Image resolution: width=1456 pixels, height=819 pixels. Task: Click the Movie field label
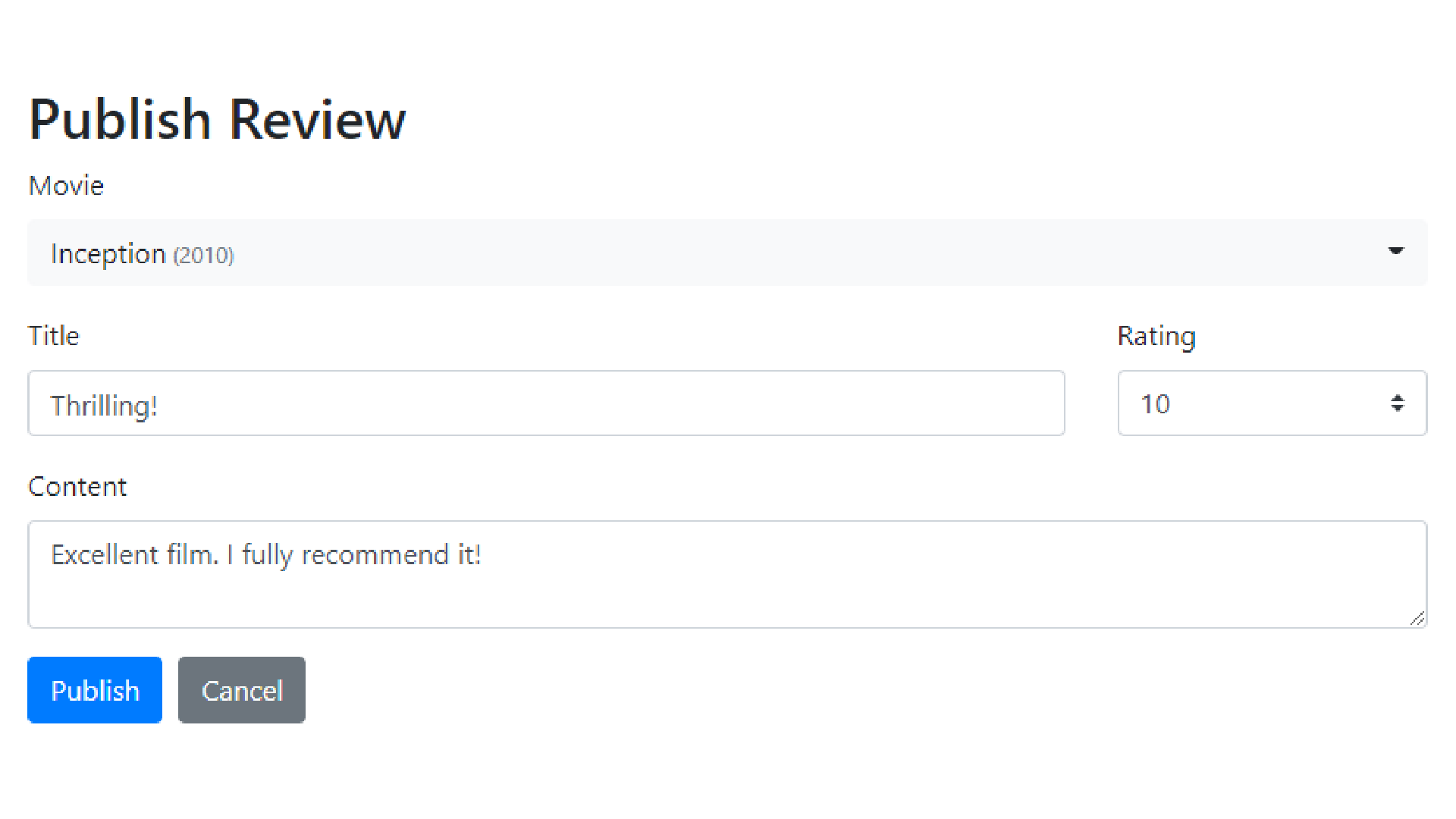point(66,186)
